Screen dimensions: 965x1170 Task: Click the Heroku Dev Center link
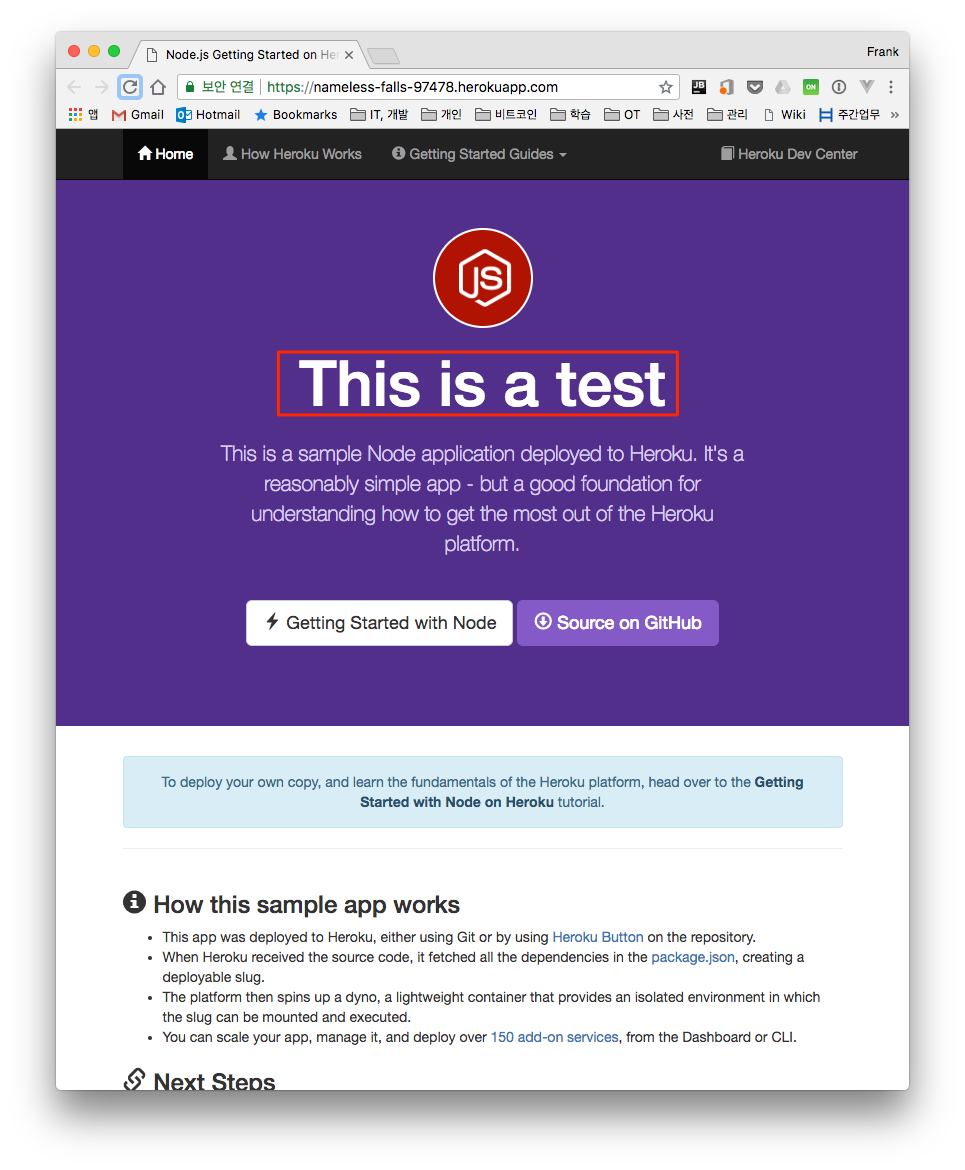[788, 154]
